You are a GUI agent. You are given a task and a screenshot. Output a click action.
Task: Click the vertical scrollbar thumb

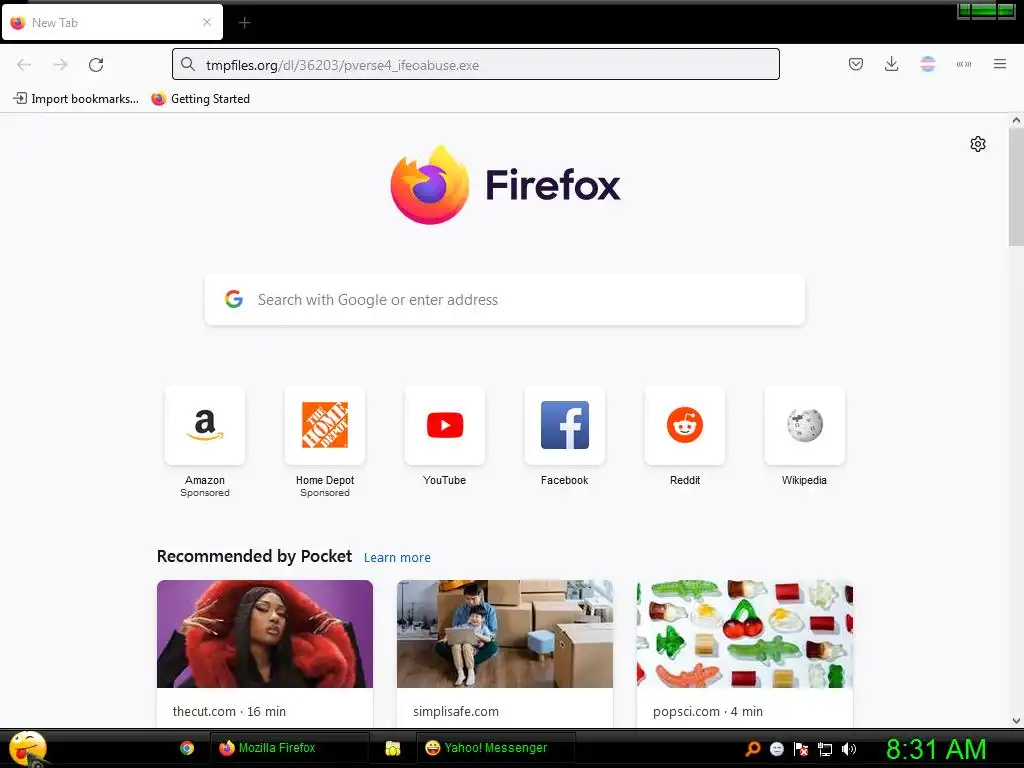(1016, 187)
